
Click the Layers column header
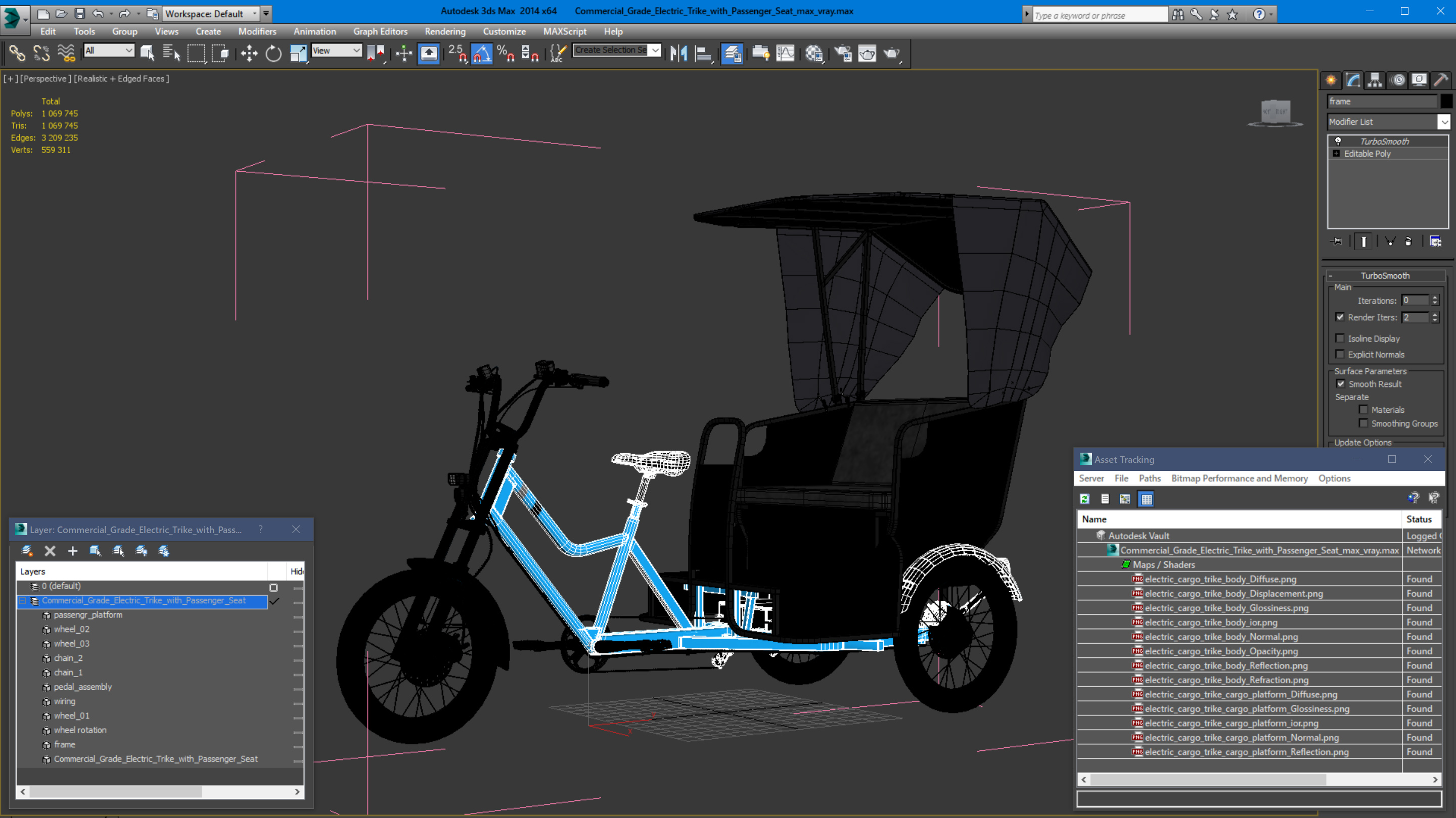(143, 572)
